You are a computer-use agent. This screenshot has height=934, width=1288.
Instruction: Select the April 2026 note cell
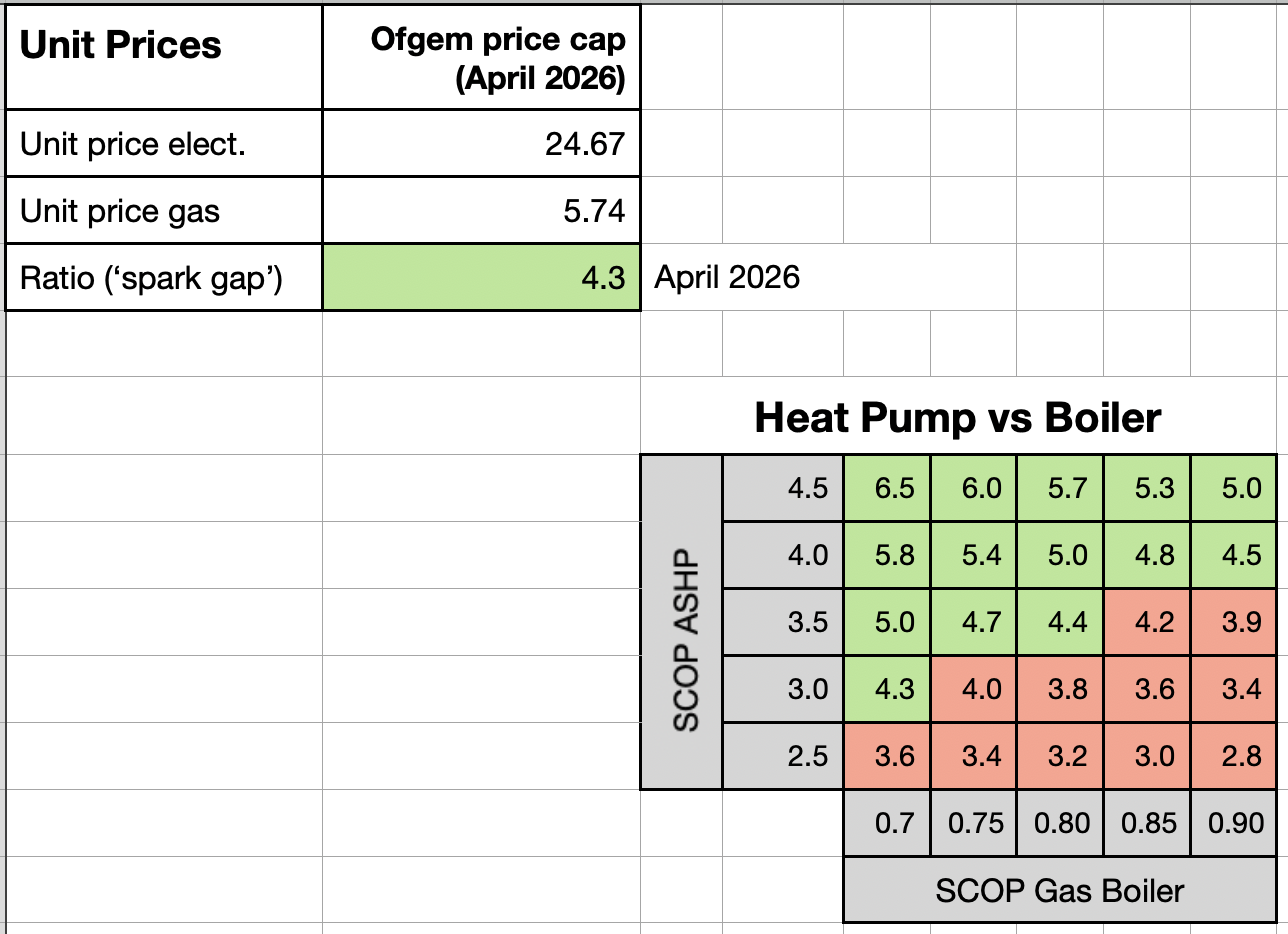tap(727, 277)
